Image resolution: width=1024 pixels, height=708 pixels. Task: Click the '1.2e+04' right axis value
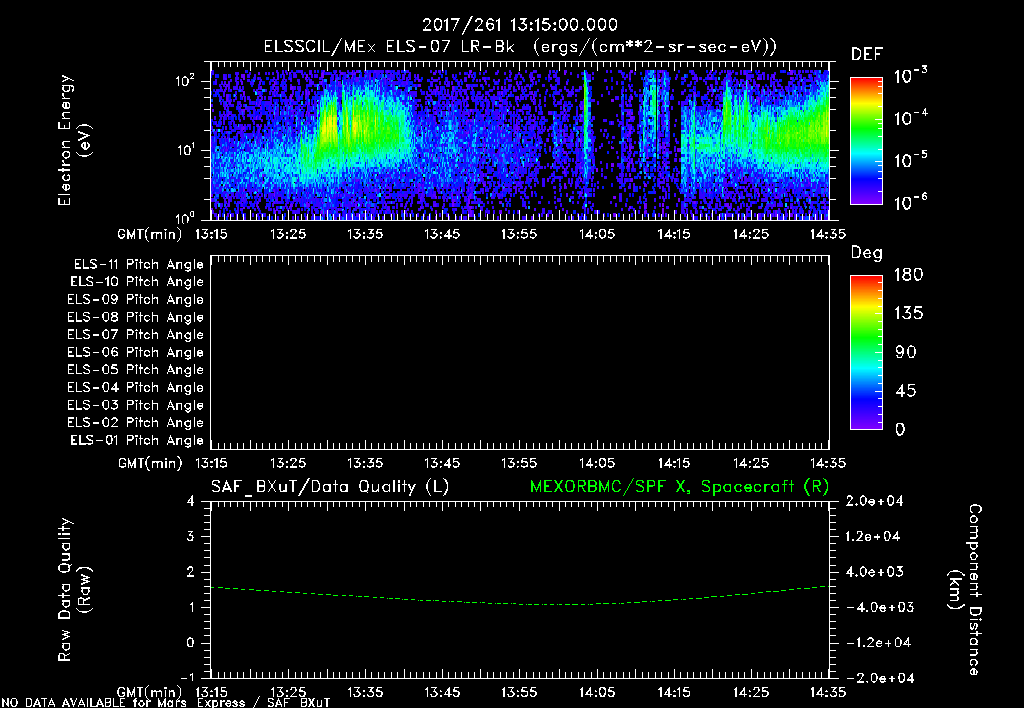(x=872, y=536)
